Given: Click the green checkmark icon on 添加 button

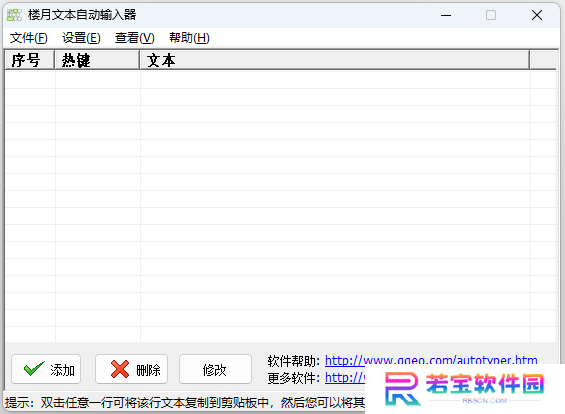Looking at the screenshot, I should pyautogui.click(x=34, y=369).
